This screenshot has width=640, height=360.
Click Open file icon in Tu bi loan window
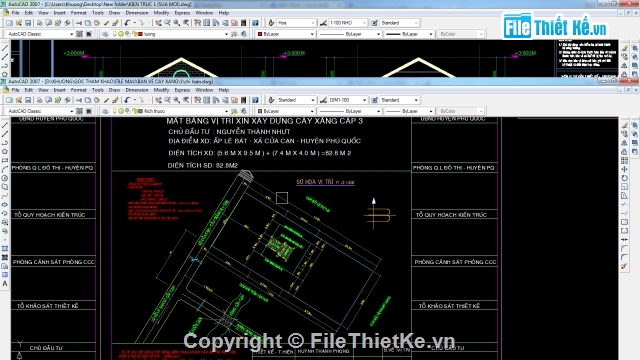[x=19, y=100]
